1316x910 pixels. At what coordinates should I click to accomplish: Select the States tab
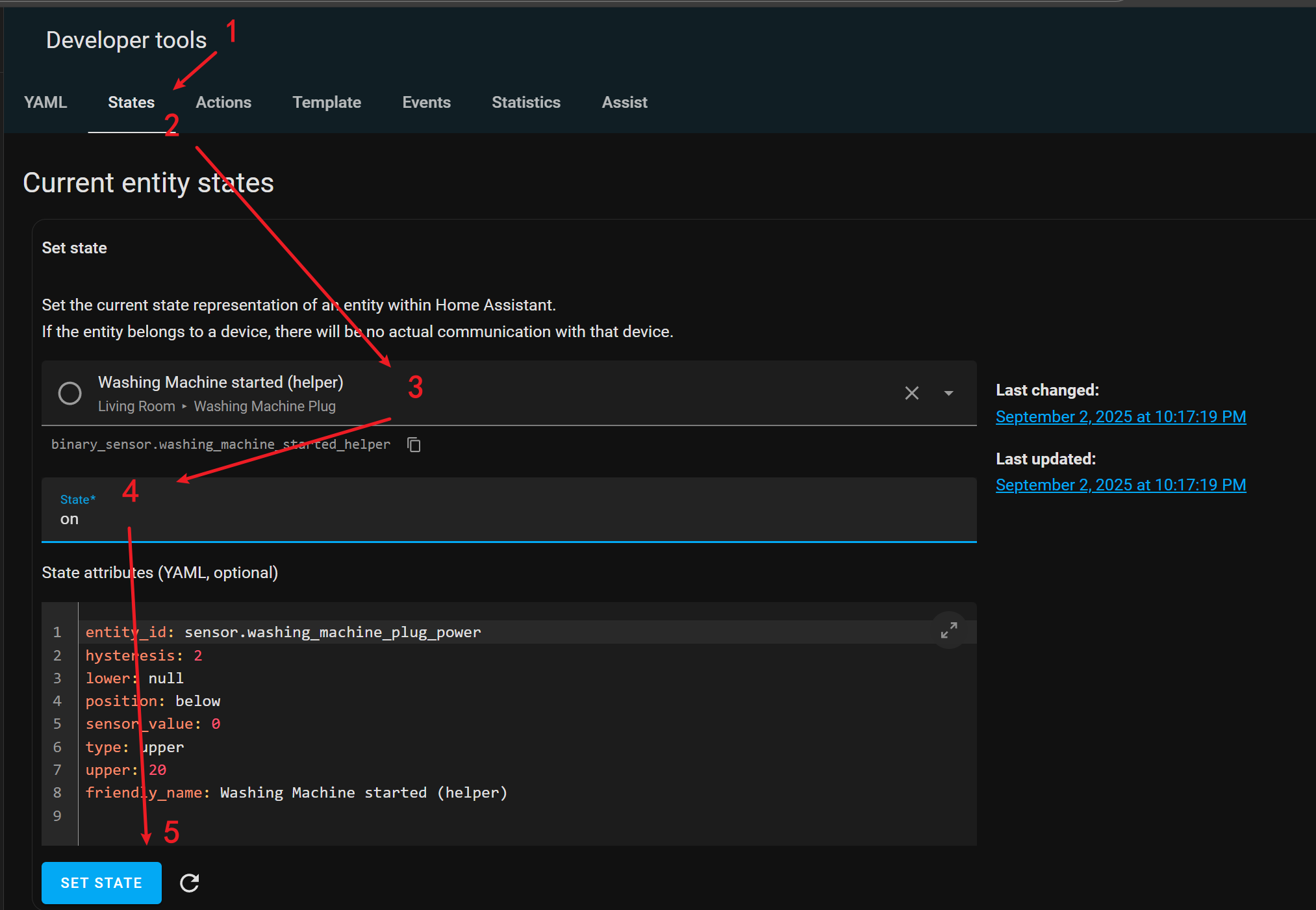point(131,102)
